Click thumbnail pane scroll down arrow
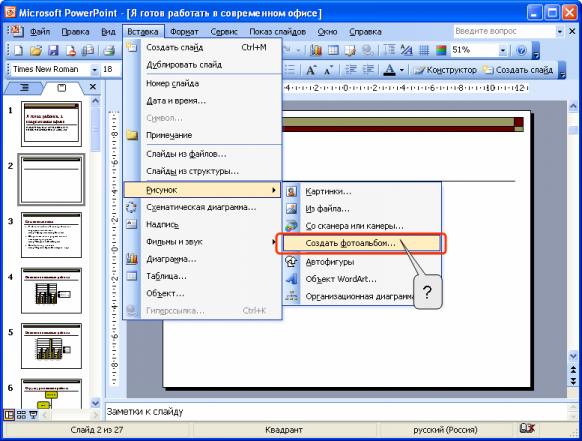 (95, 403)
